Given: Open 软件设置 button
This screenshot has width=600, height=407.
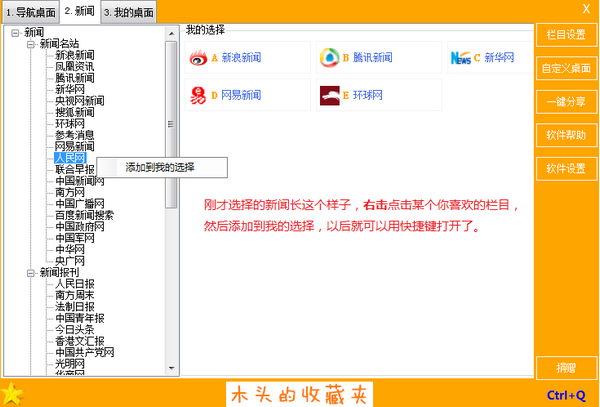Looking at the screenshot, I should point(566,169).
